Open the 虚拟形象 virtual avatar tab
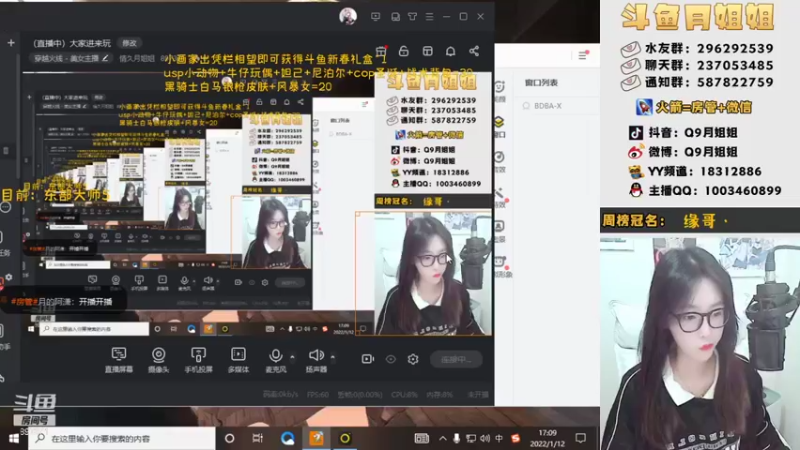 point(502,267)
